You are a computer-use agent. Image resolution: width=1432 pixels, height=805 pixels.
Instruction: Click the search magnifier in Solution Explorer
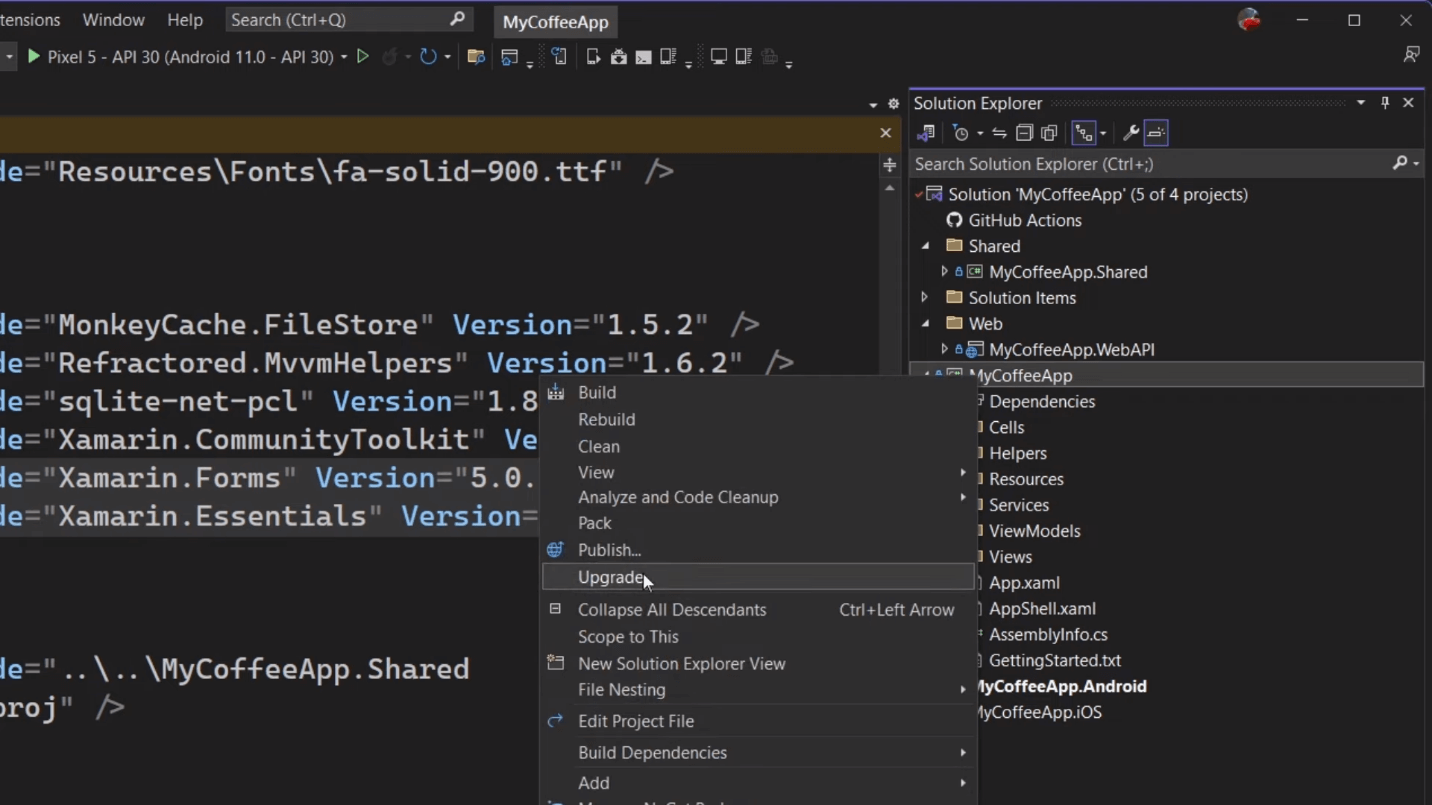coord(1400,163)
